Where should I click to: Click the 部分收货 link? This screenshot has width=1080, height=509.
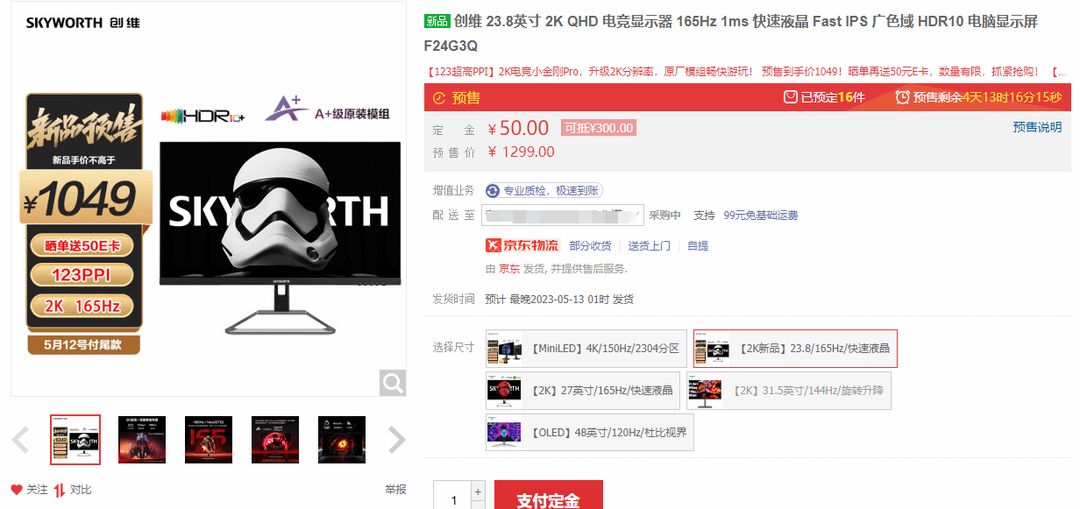pyautogui.click(x=590, y=246)
